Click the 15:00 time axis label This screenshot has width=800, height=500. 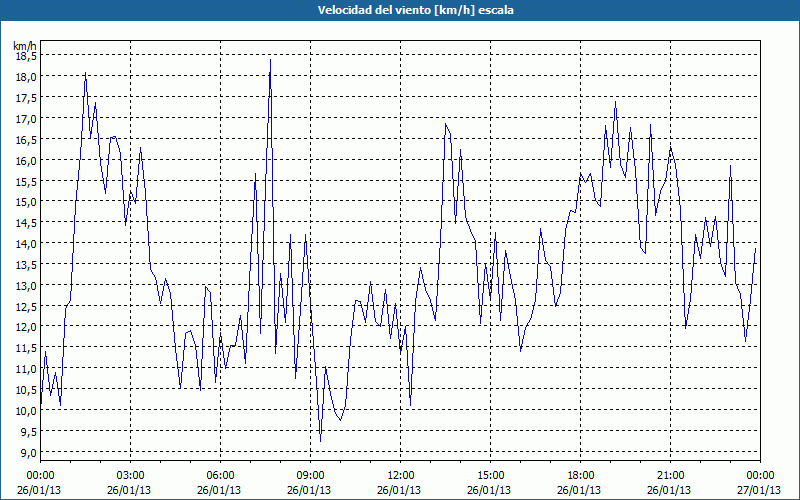[490, 476]
